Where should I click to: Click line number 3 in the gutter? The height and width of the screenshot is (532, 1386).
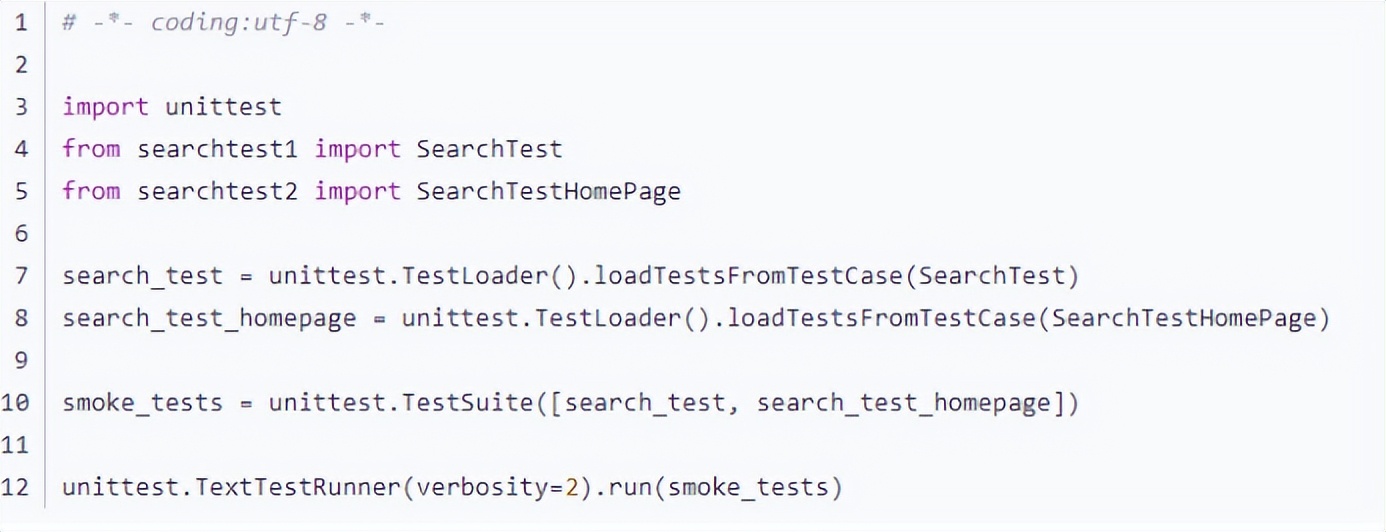click(22, 107)
